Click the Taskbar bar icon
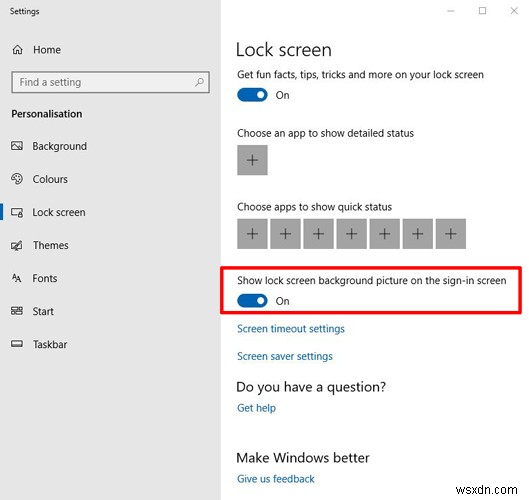Viewport: 529px width, 500px height. coord(17,344)
